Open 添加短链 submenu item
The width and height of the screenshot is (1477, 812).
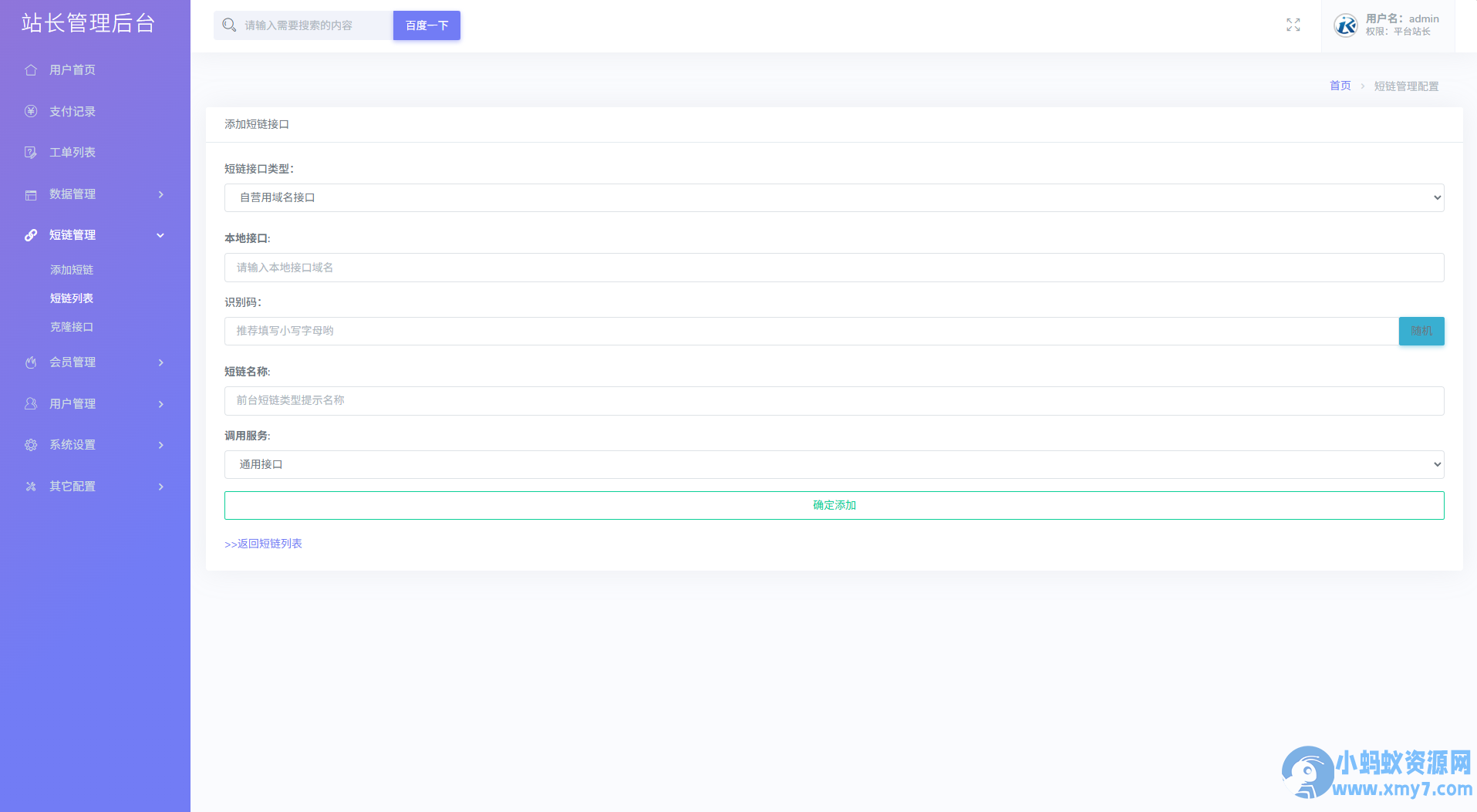(72, 270)
